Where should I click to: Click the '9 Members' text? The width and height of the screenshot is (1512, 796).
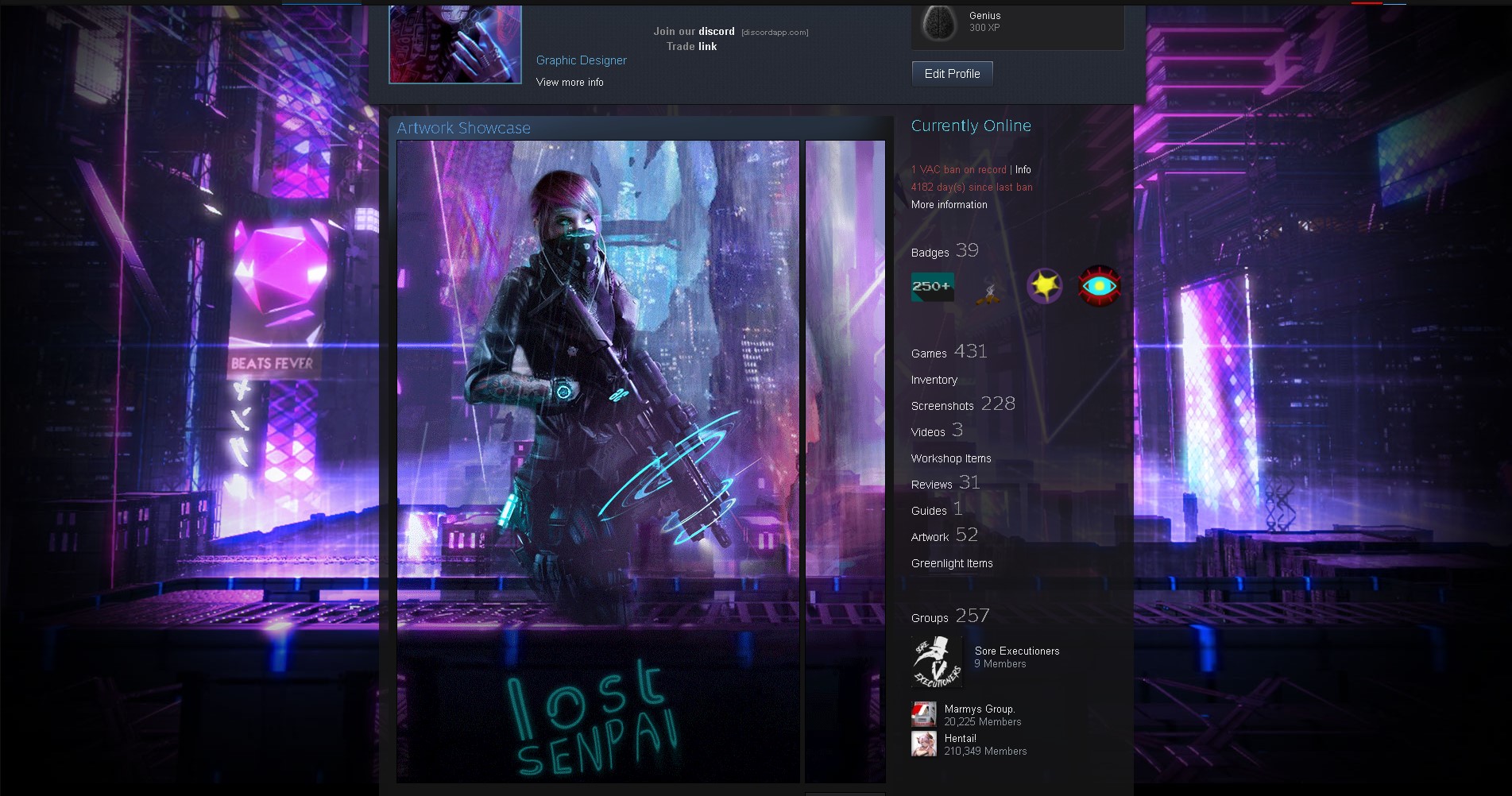coord(1000,664)
